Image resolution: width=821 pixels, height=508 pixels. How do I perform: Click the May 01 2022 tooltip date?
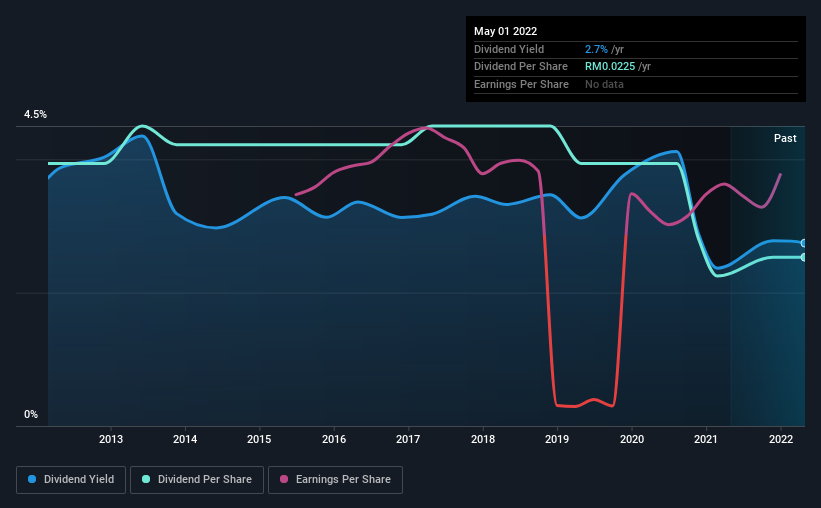pyautogui.click(x=505, y=31)
